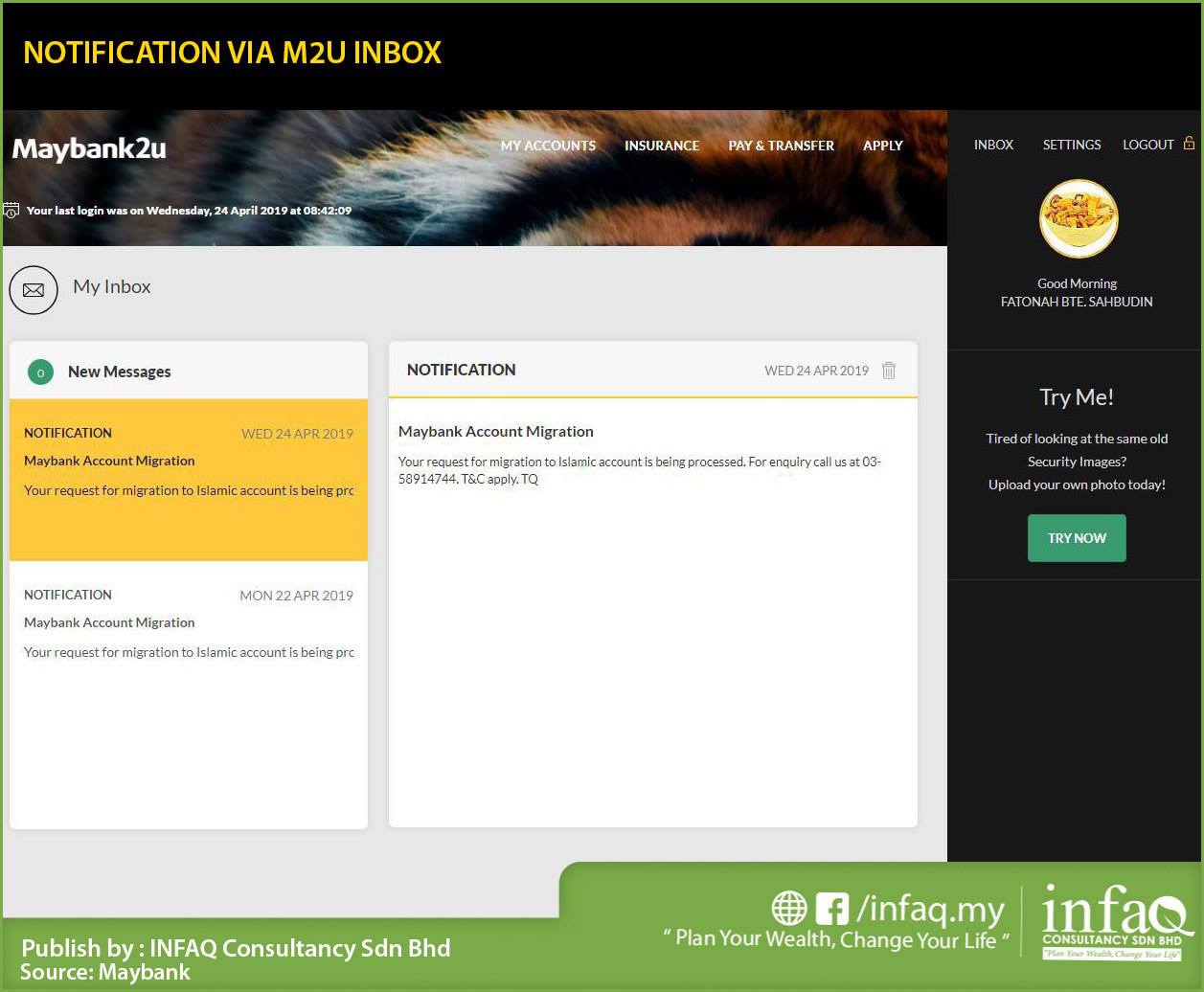The width and height of the screenshot is (1204, 992).
Task: Click the last login clock icon
Action: coord(11,211)
